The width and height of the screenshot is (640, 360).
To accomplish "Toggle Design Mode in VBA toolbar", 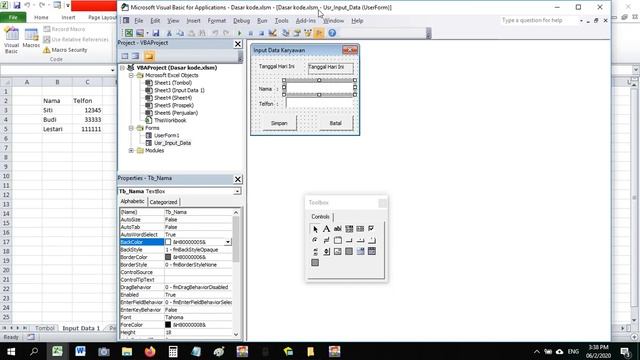I will coord(273,33).
